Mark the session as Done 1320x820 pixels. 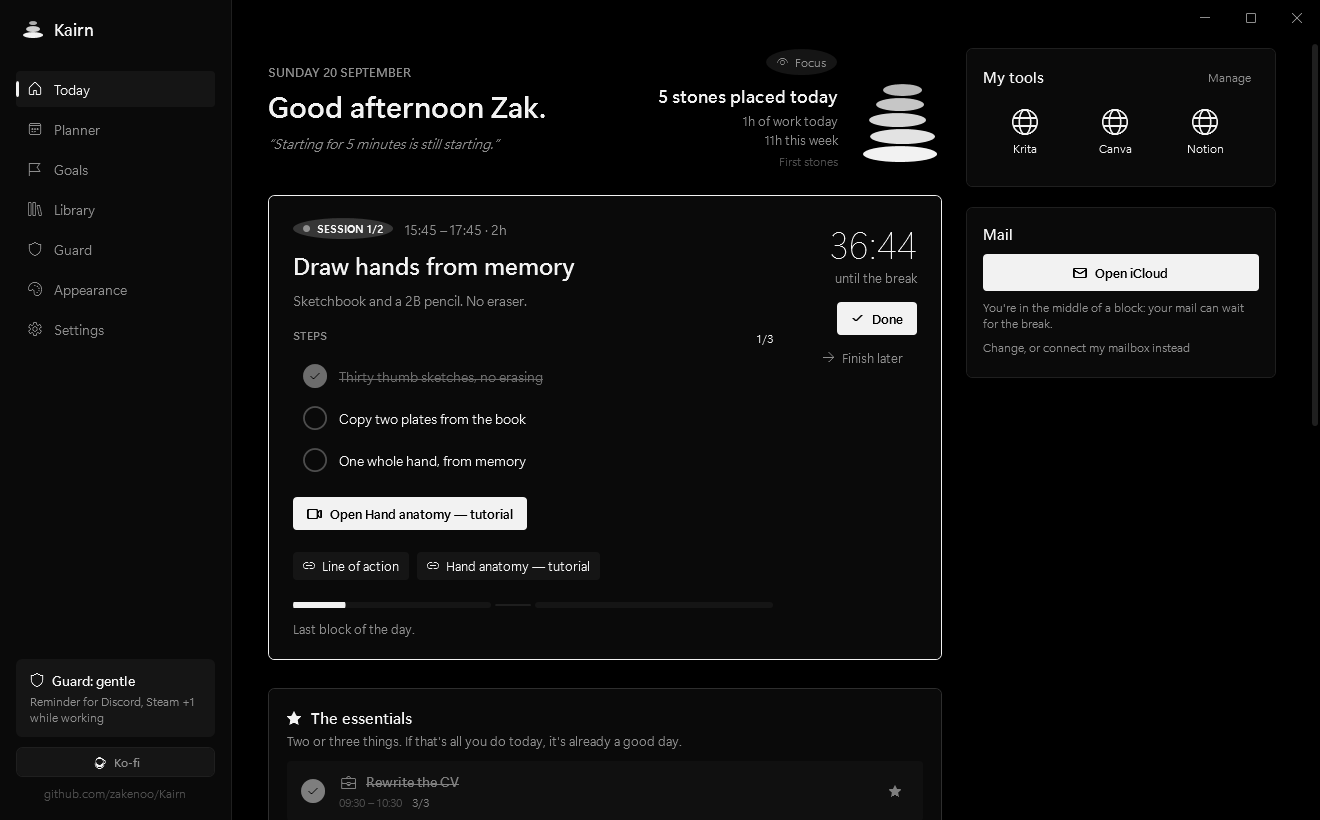(877, 319)
